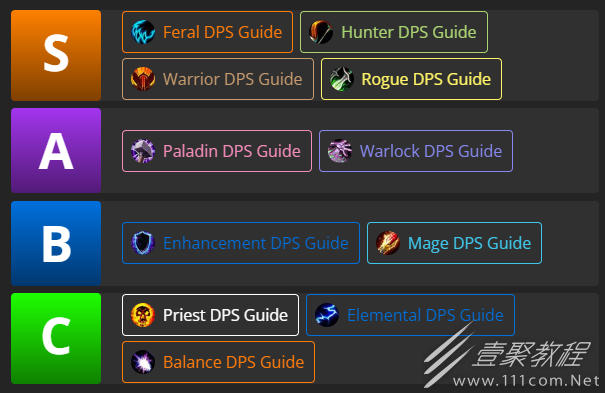Select the blue B tier tile
605x393 pixels.
(56, 243)
